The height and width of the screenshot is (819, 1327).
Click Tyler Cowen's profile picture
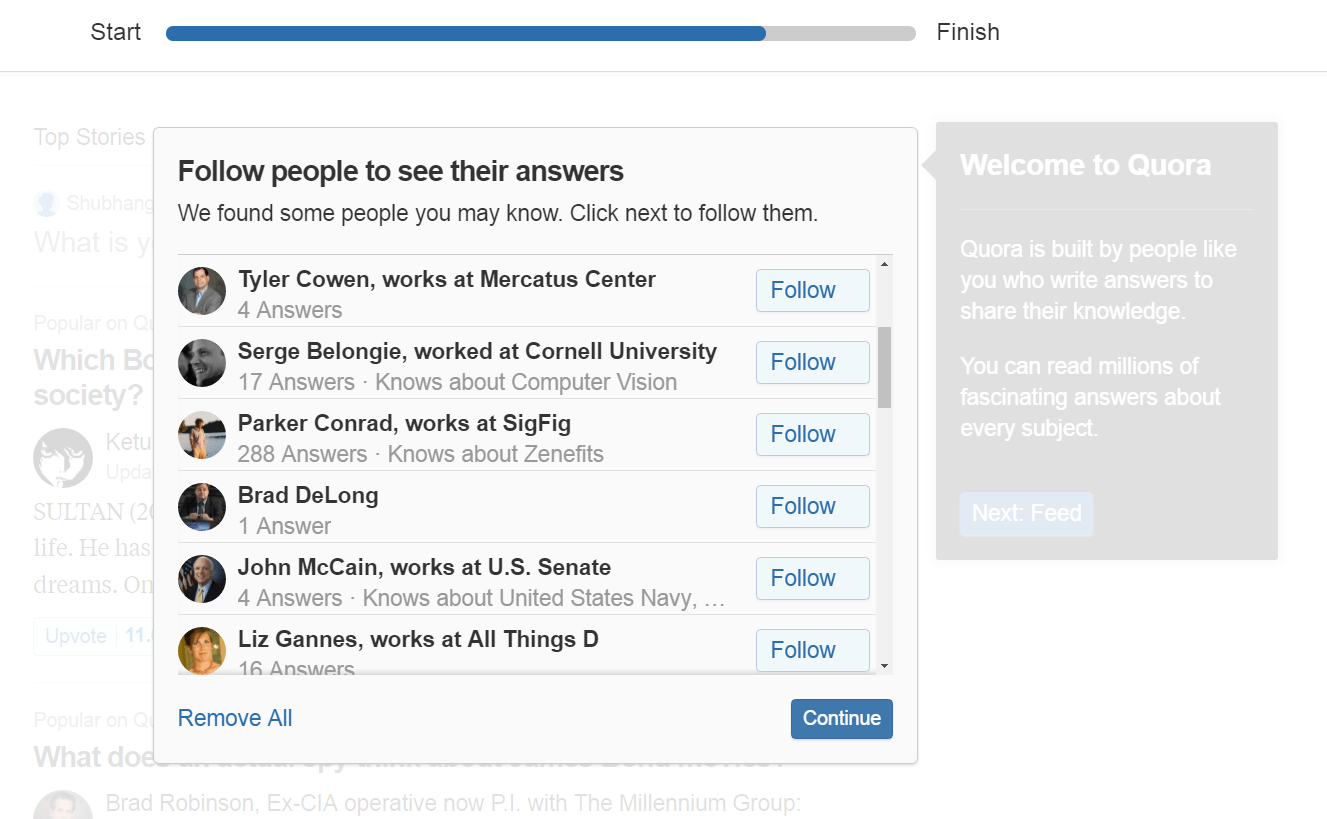(202, 291)
